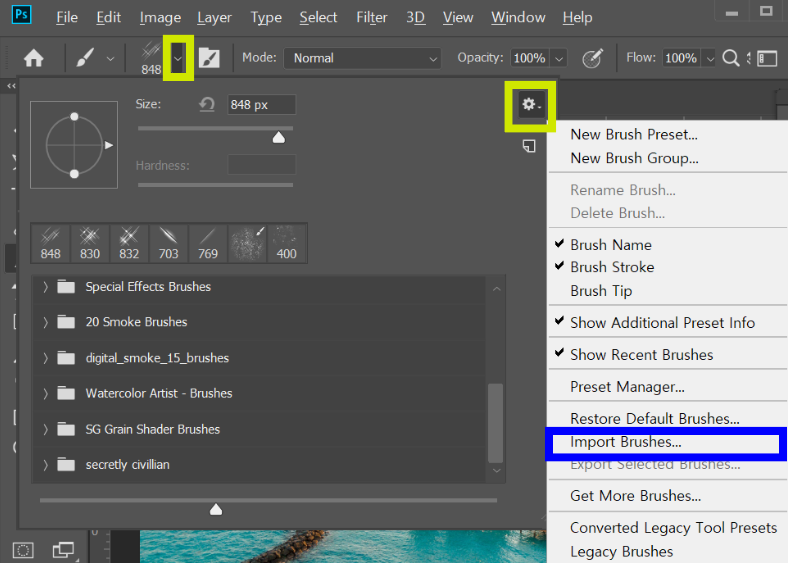Open the Flow slider dropdown arrow

pos(710,58)
